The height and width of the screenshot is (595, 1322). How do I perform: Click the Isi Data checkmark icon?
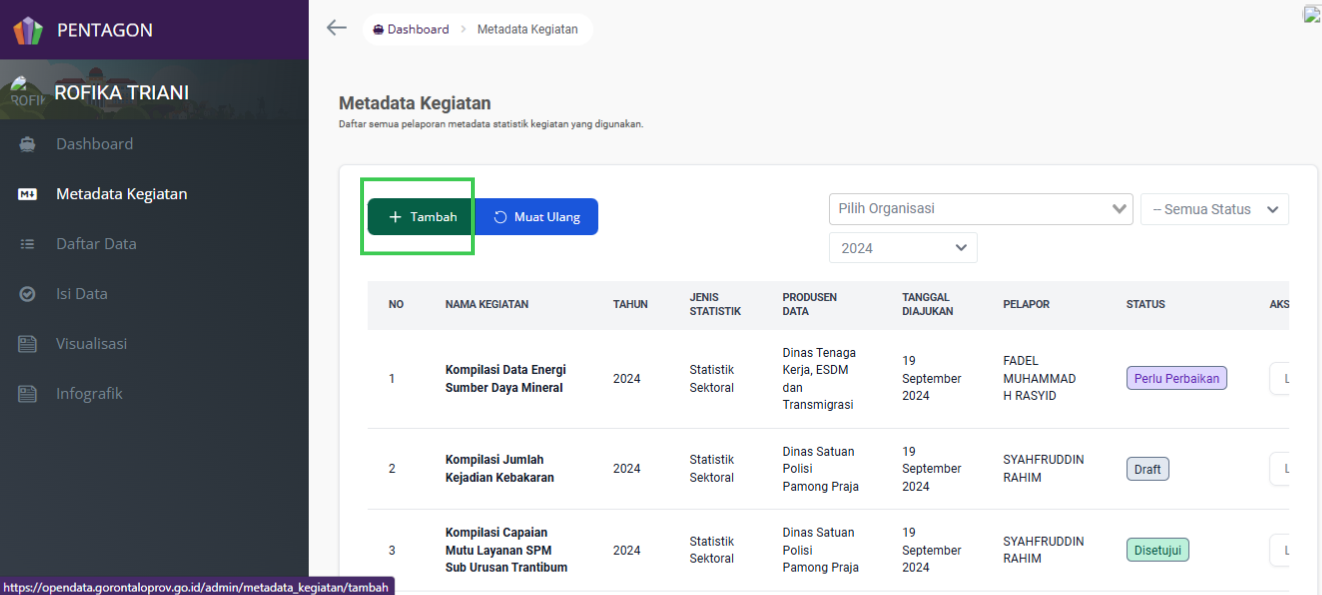28,294
